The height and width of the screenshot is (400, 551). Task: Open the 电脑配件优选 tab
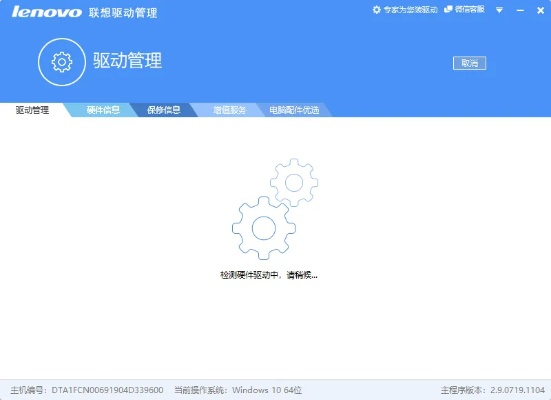[294, 110]
